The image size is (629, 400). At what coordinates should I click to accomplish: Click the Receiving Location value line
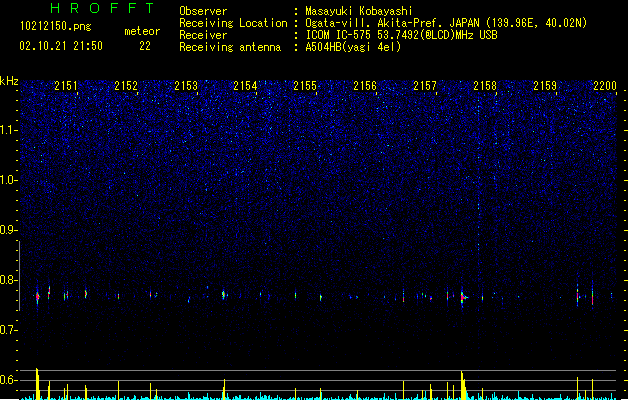(x=446, y=23)
